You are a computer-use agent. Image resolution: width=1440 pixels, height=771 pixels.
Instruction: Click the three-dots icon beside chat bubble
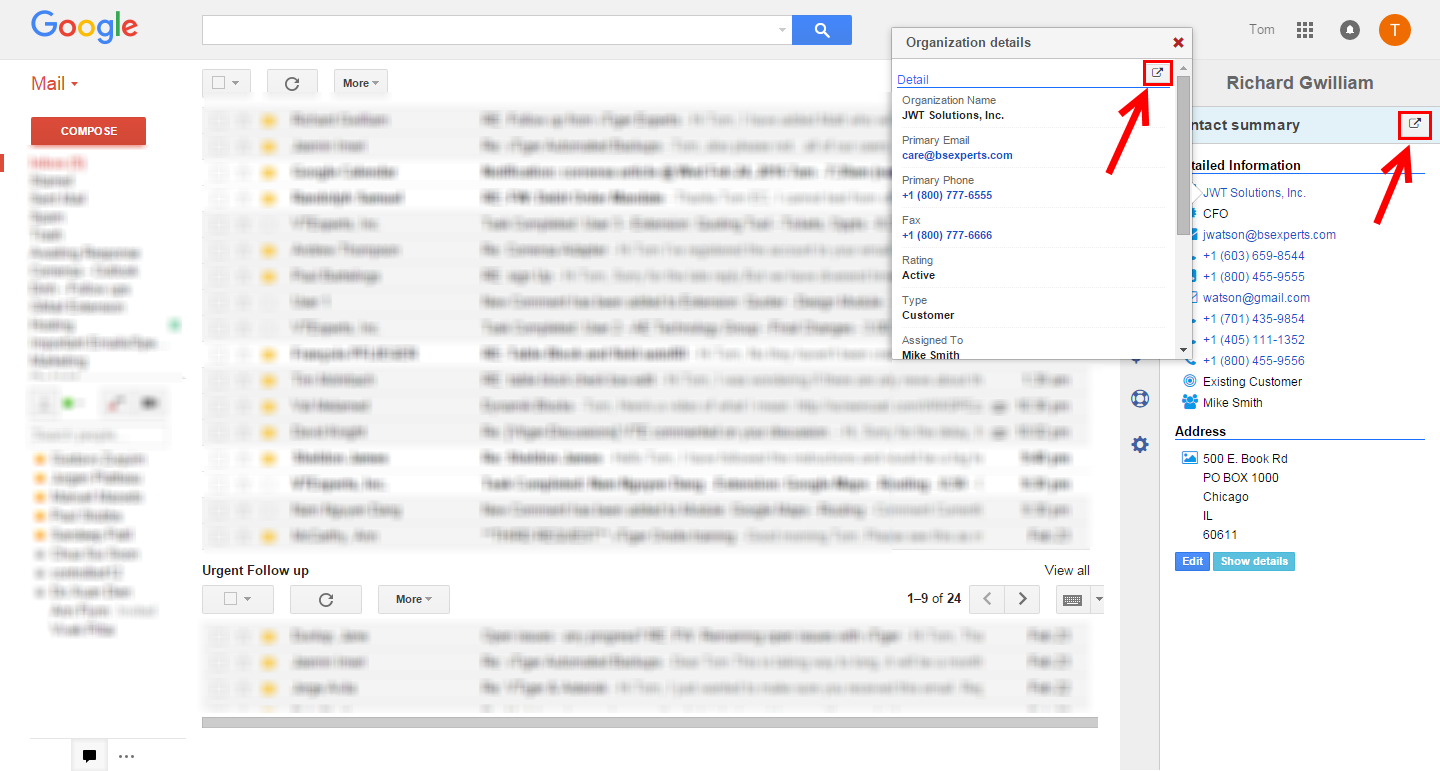pyautogui.click(x=126, y=756)
